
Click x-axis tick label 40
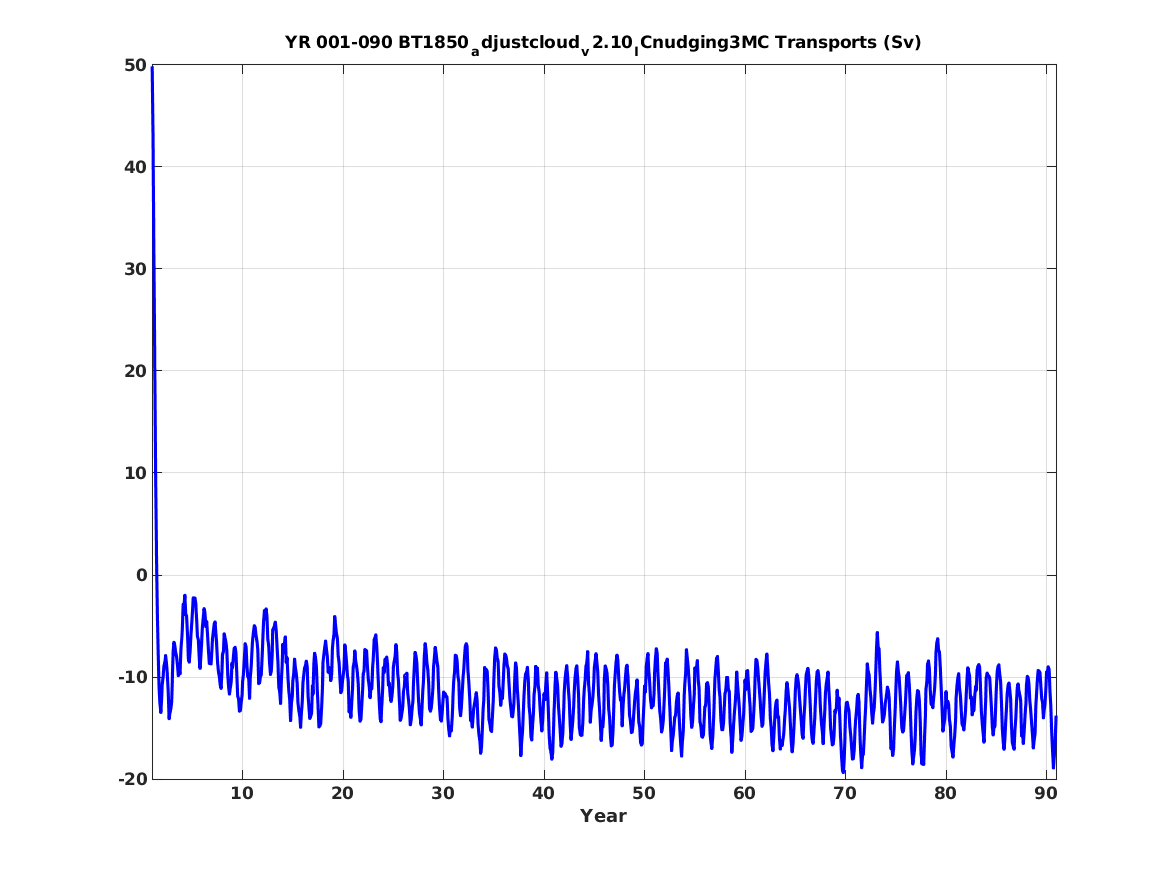pos(543,794)
